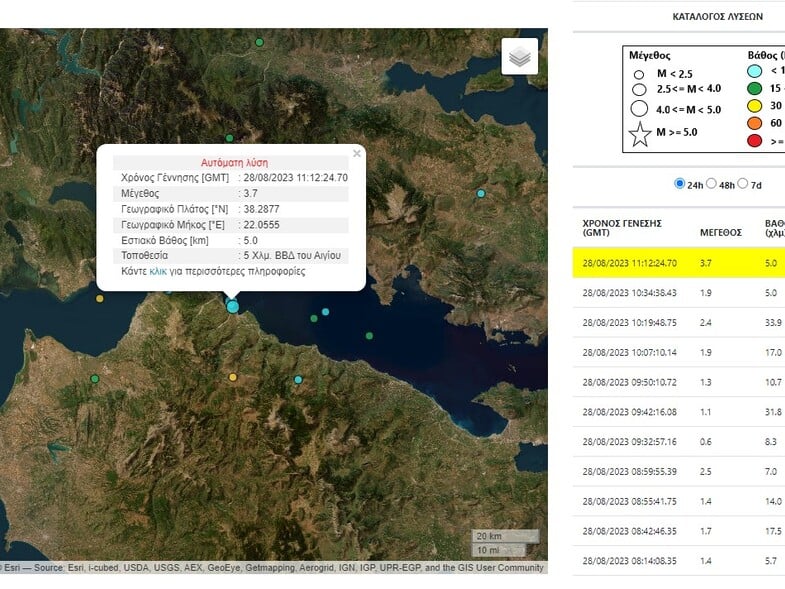
Task: Select the green marker at map top
Action: 259,42
